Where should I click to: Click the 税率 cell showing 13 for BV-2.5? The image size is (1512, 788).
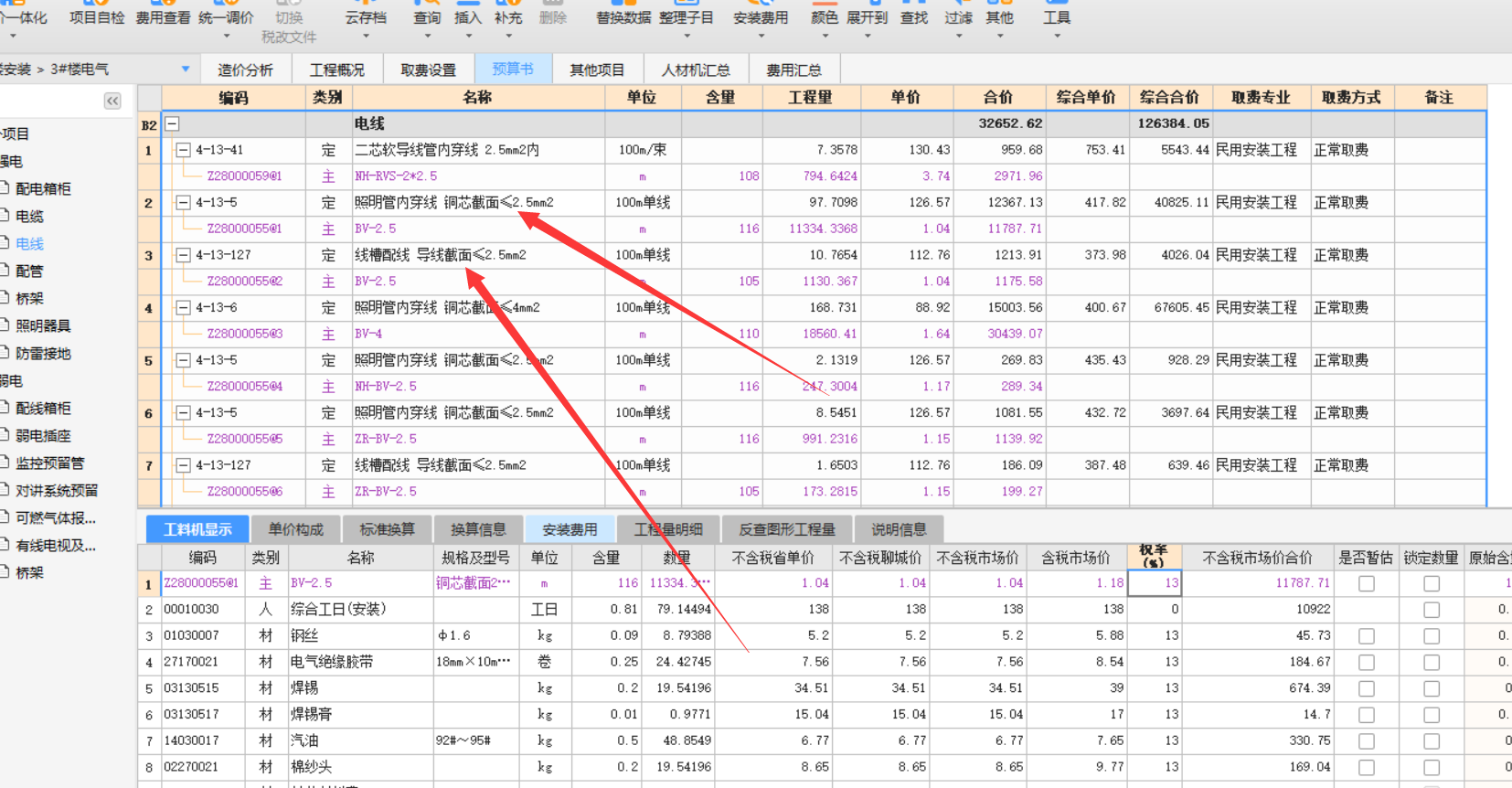tap(1155, 583)
